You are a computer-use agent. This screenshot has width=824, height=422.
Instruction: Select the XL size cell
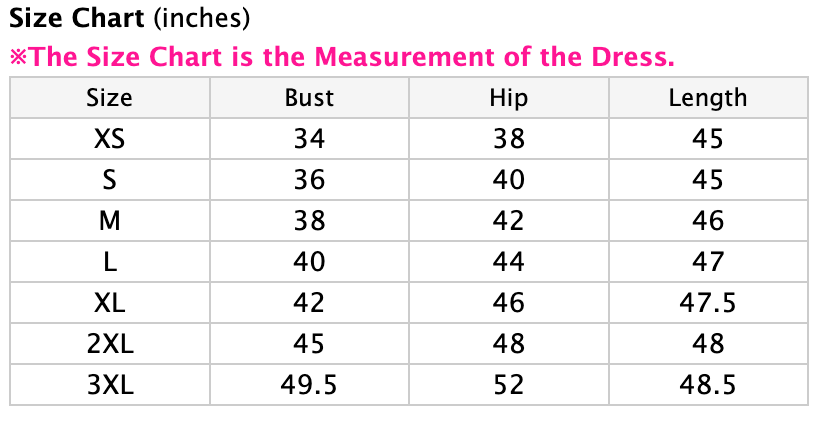coord(109,303)
